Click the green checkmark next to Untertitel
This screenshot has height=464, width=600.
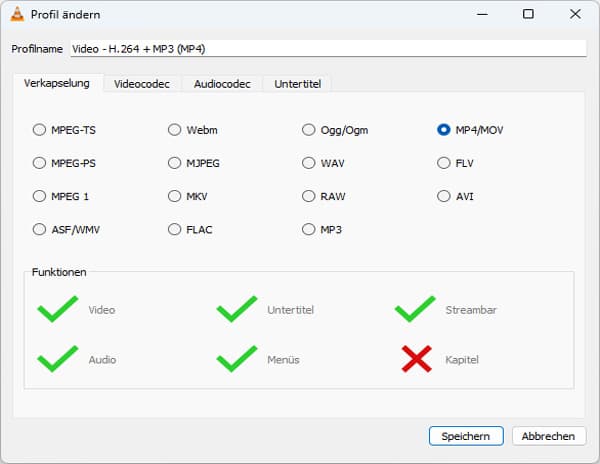tap(236, 309)
